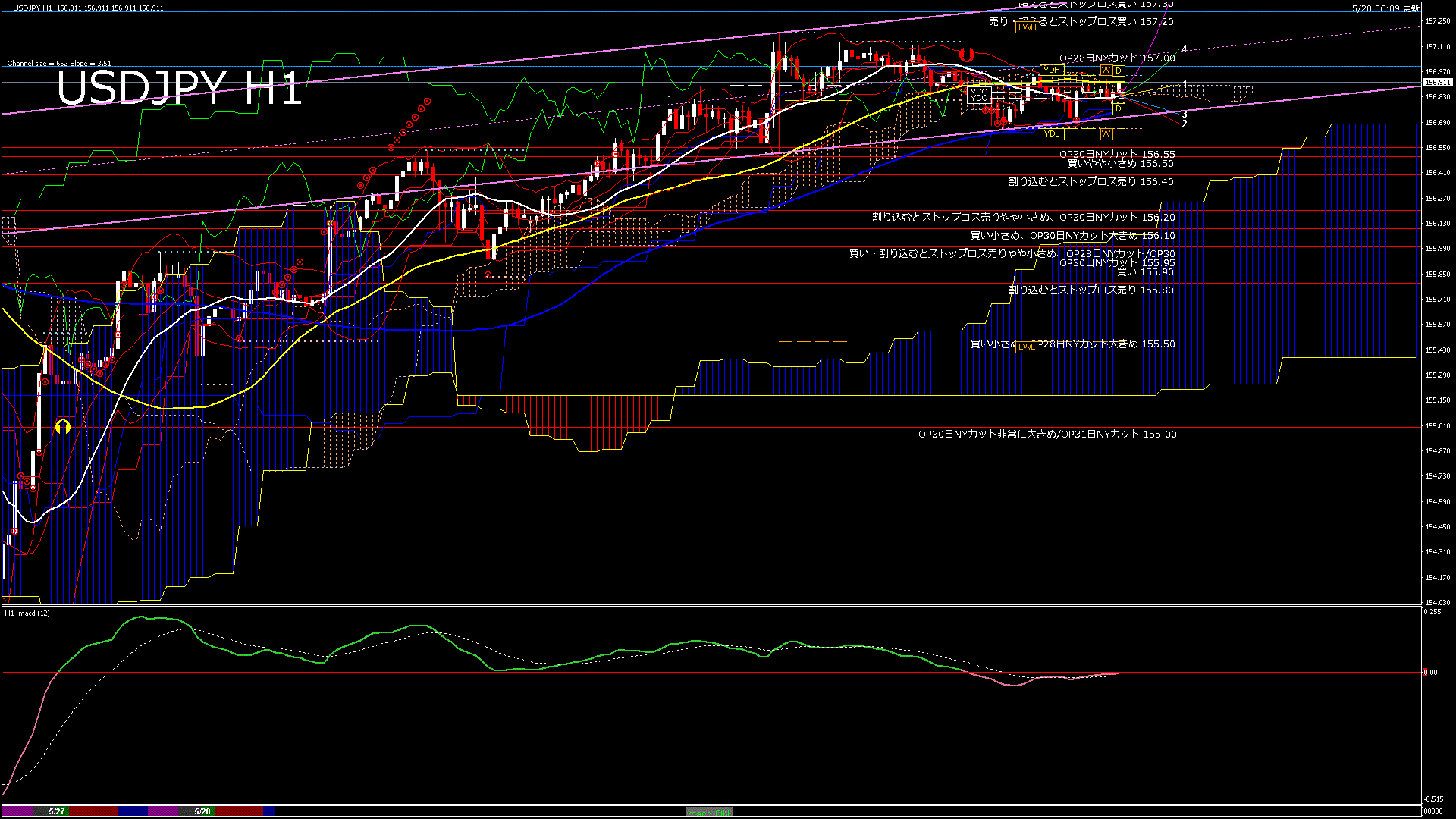Click the 5/27 date segment on session bar

(x=57, y=811)
